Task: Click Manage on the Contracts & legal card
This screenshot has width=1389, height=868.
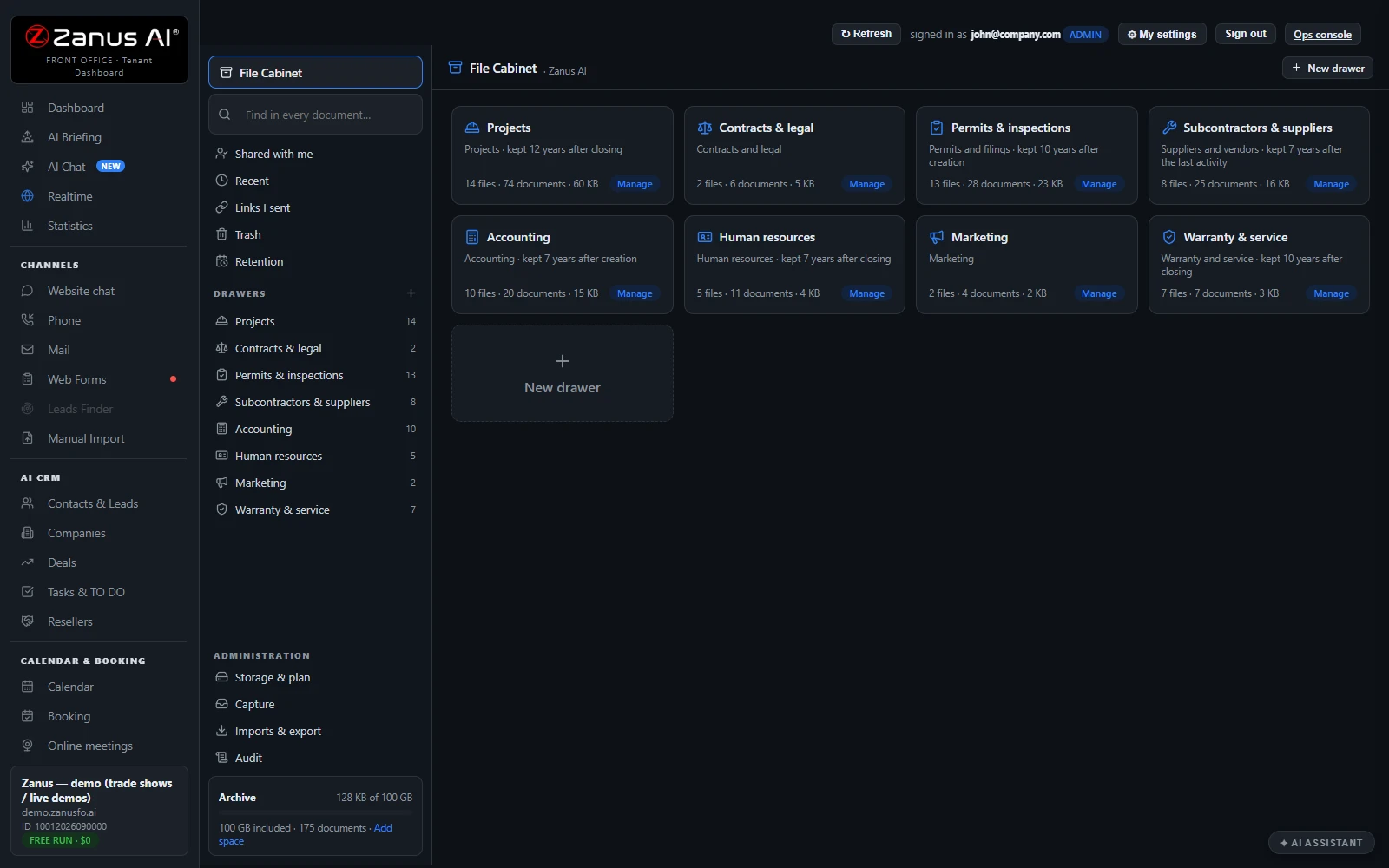Action: coord(866,184)
